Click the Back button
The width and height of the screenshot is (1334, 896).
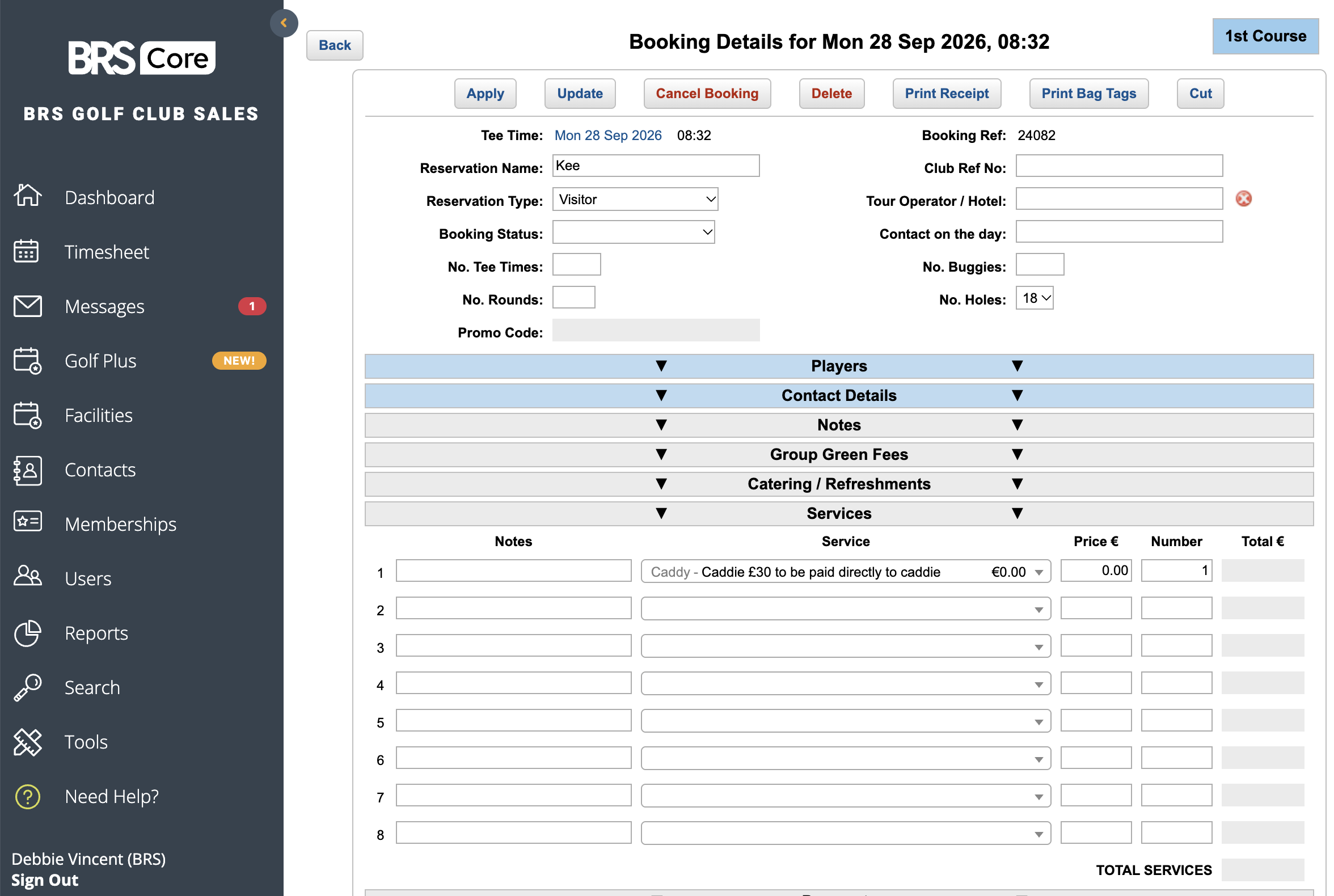coord(335,45)
